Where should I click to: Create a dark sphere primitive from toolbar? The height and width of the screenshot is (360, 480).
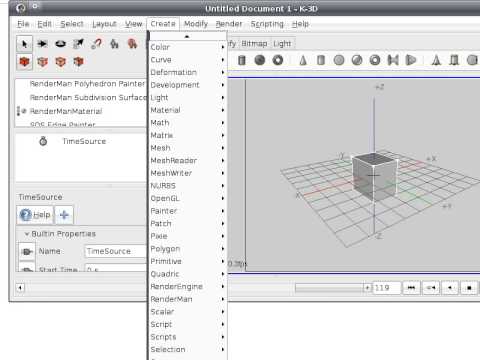(260, 60)
